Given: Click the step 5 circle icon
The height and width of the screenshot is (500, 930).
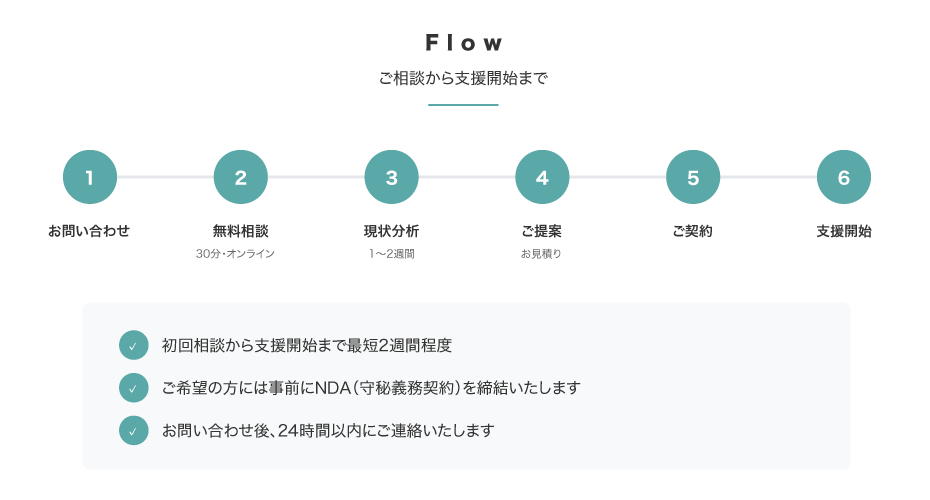Looking at the screenshot, I should tap(693, 178).
